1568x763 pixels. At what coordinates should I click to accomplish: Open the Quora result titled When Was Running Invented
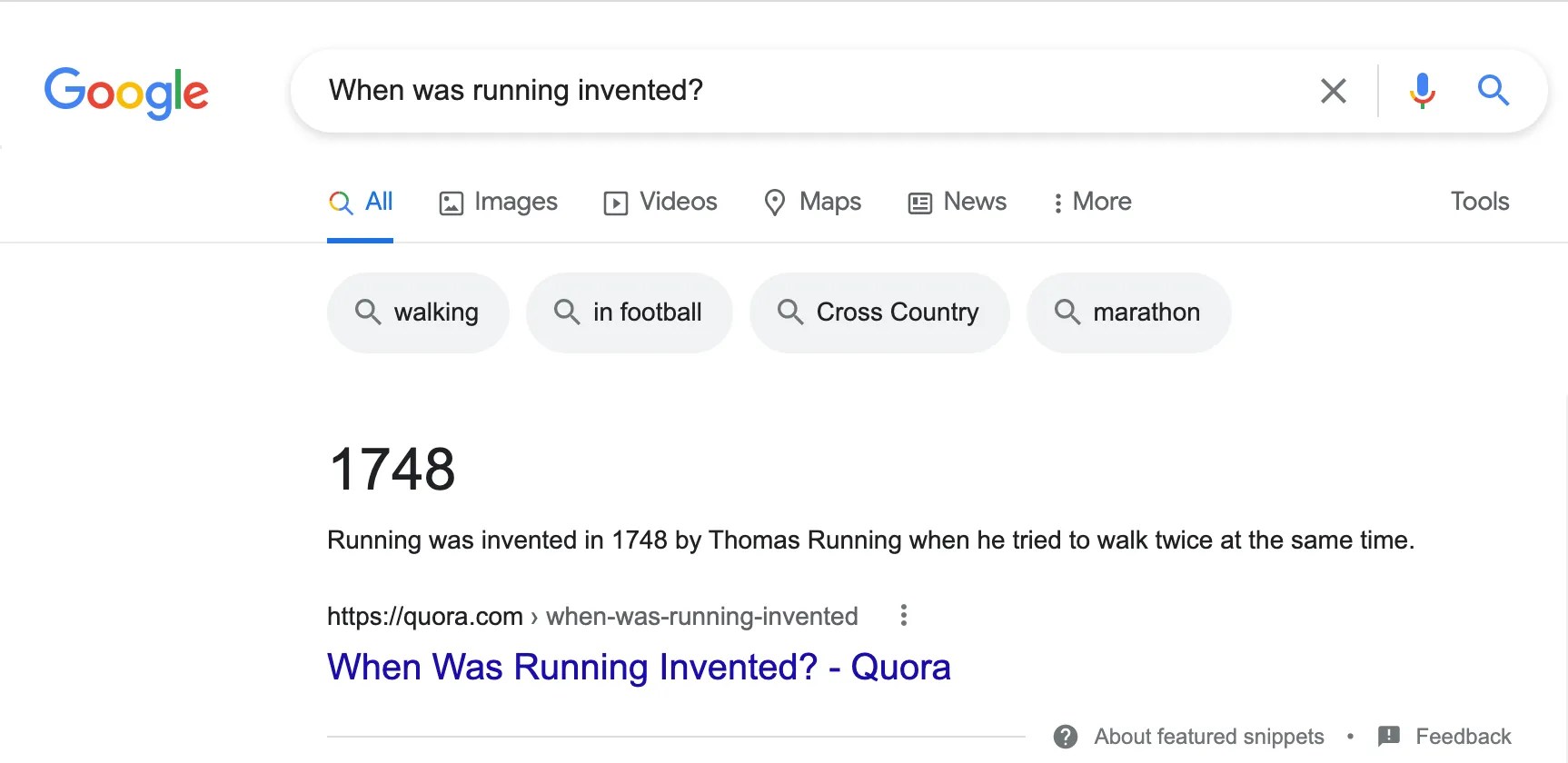point(638,667)
